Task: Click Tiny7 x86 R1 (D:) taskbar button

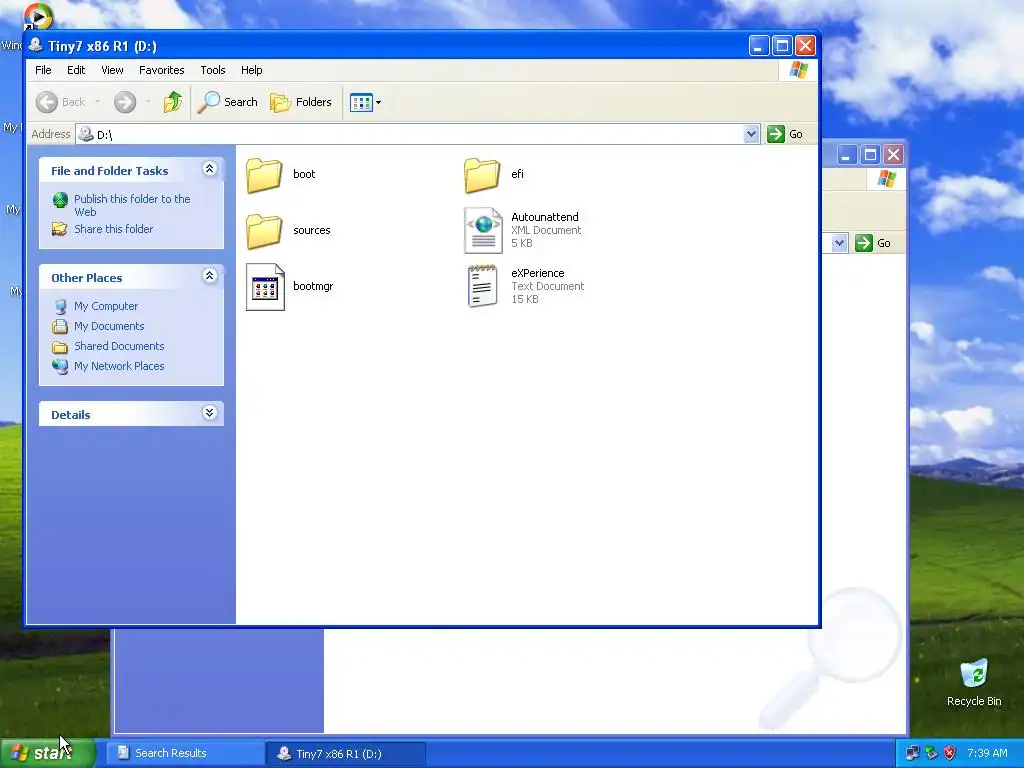Action: [346, 754]
